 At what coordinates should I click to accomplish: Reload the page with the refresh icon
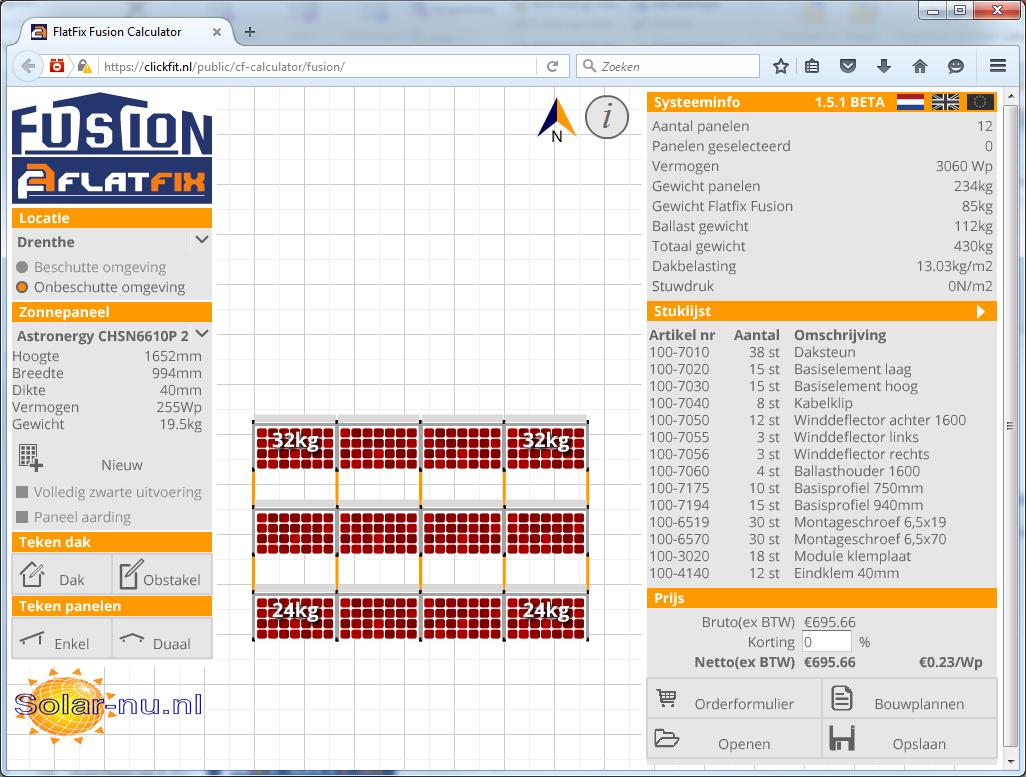552,66
